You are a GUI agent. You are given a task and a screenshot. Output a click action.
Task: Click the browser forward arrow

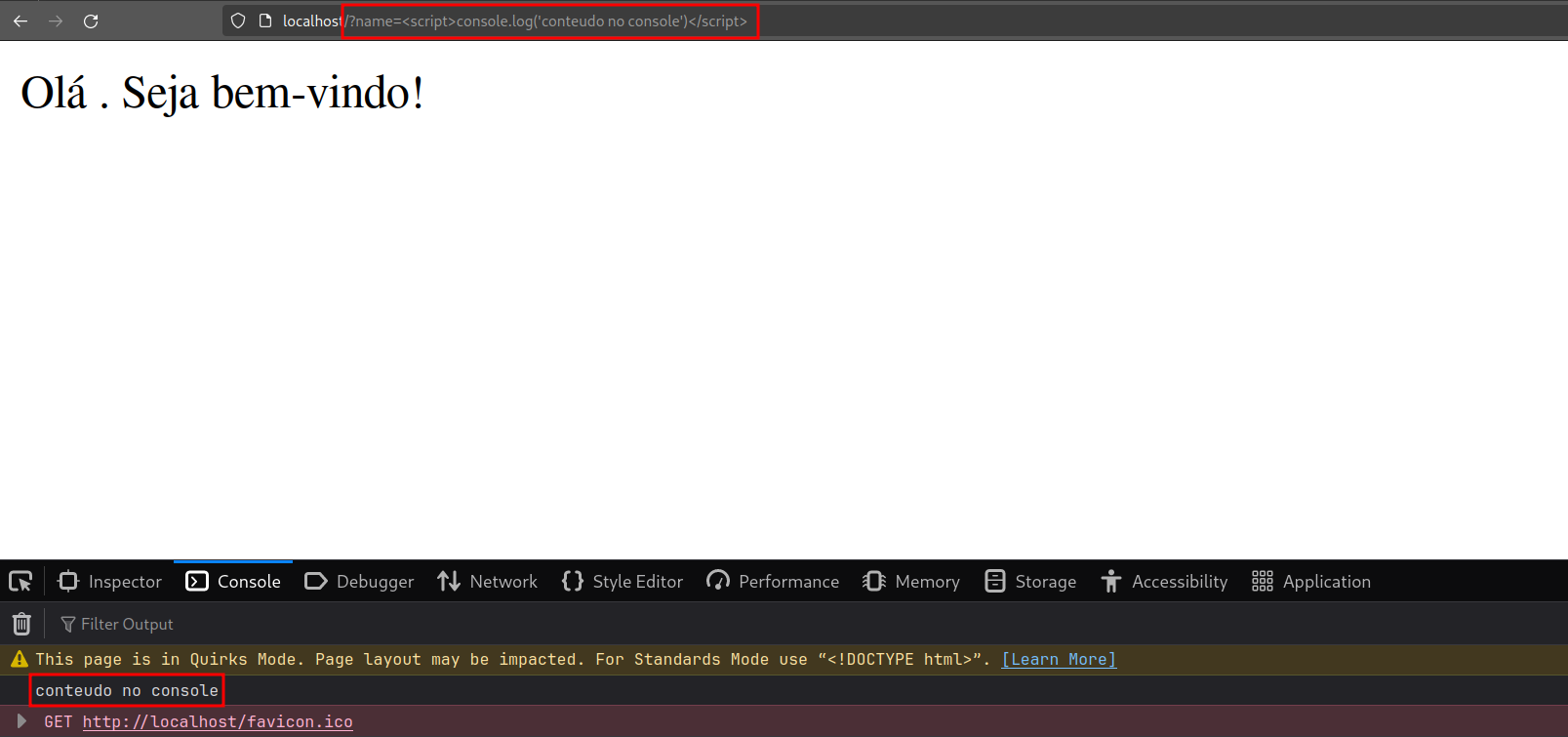56,20
